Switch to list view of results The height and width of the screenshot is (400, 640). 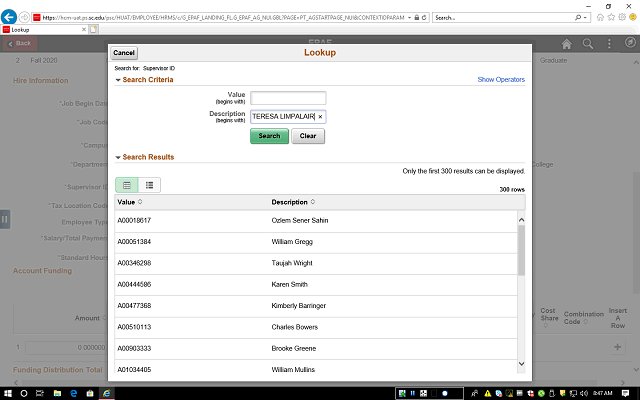[149, 185]
